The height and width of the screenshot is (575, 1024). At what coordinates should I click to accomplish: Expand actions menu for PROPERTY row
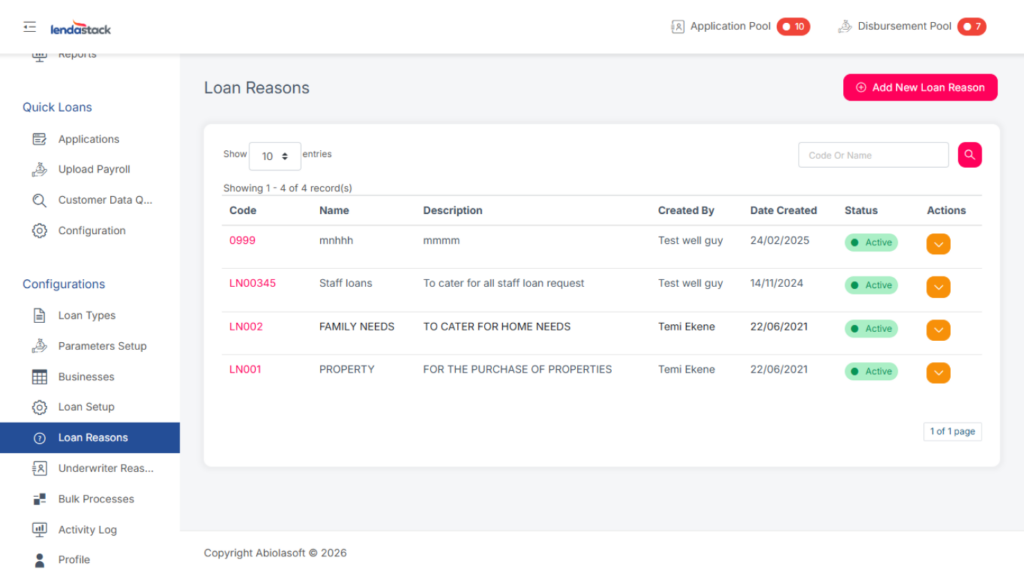937,373
